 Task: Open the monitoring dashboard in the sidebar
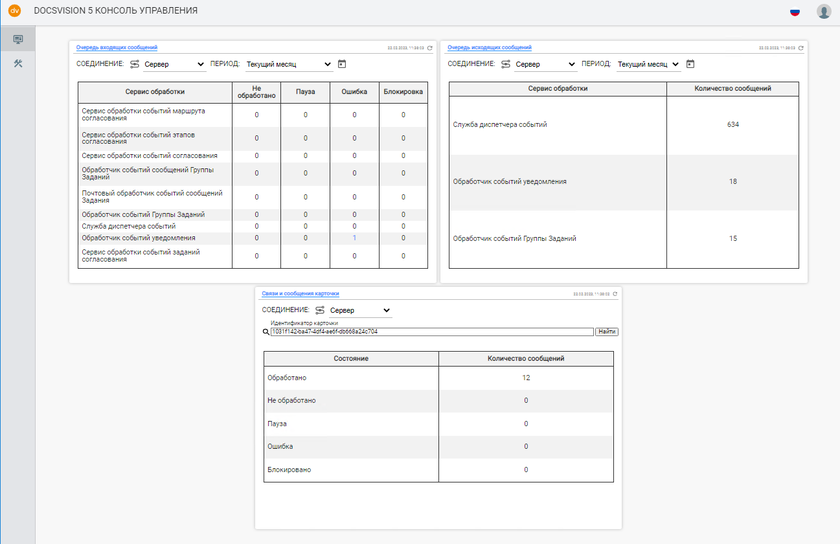click(17, 39)
